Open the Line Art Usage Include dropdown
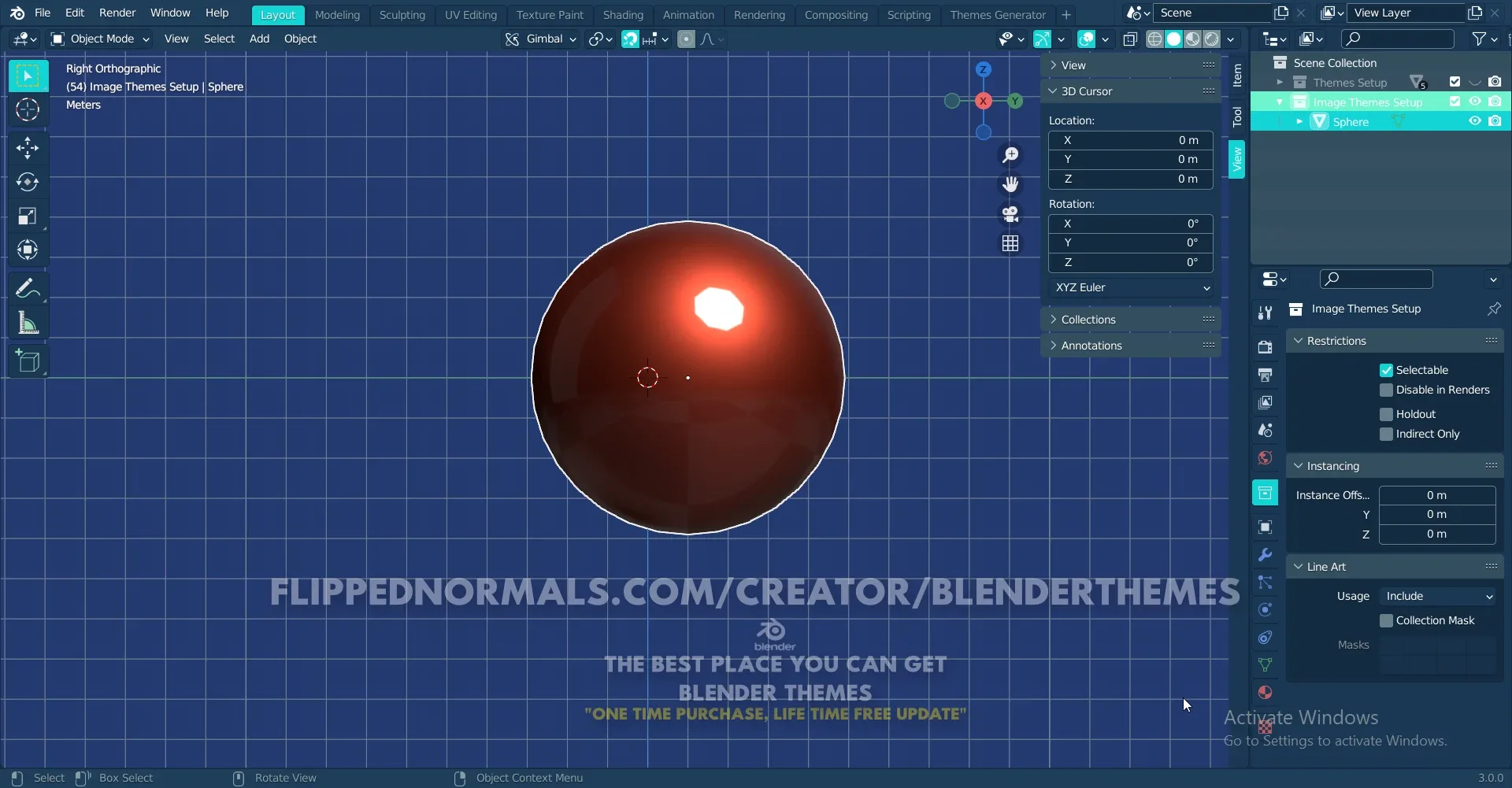 1437,596
